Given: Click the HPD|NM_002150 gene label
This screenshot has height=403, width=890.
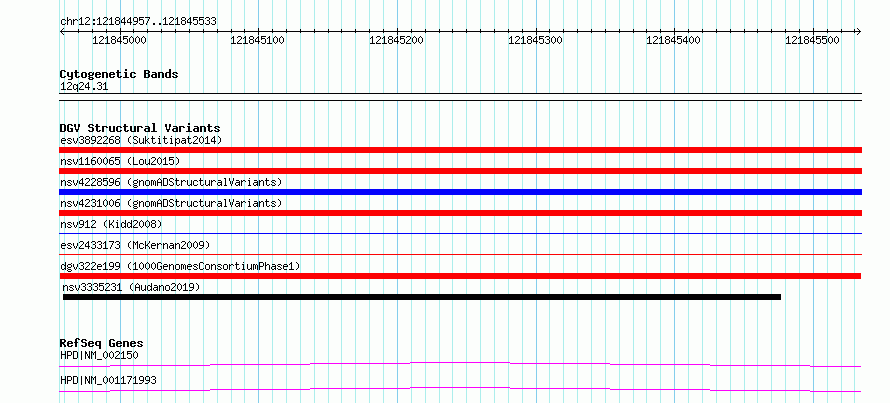Looking at the screenshot, I should (x=99, y=356).
